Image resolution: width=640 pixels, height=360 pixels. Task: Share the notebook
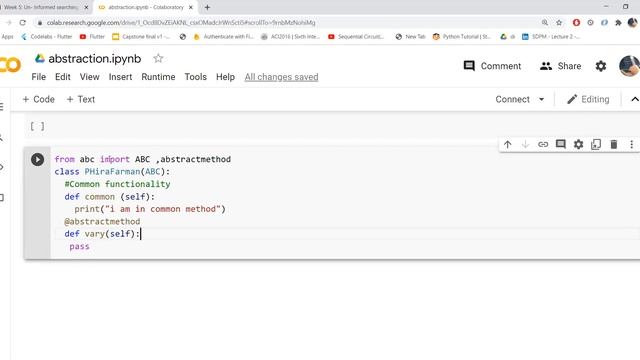[560, 66]
